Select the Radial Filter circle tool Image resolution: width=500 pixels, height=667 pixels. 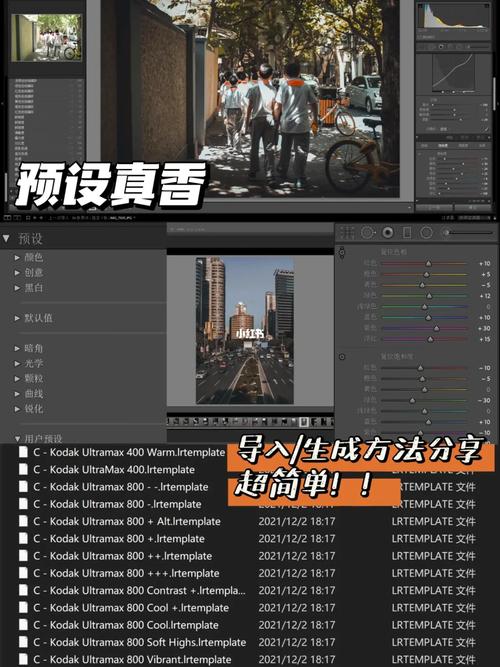coord(426,233)
